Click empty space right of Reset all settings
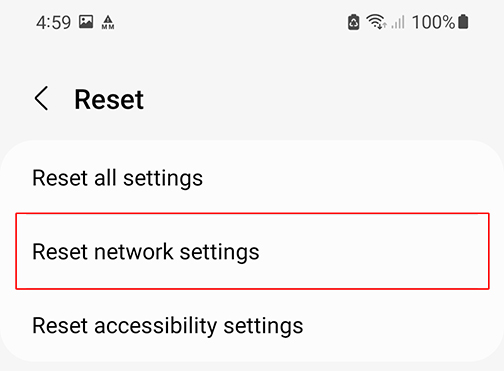The width and height of the screenshot is (504, 371). click(x=353, y=178)
